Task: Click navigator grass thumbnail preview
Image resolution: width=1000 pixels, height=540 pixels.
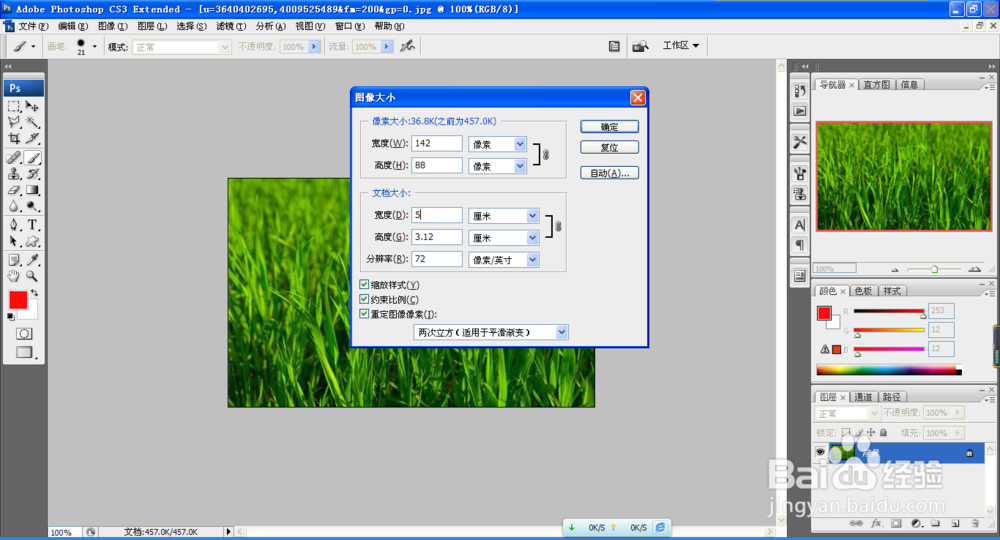Action: [904, 176]
